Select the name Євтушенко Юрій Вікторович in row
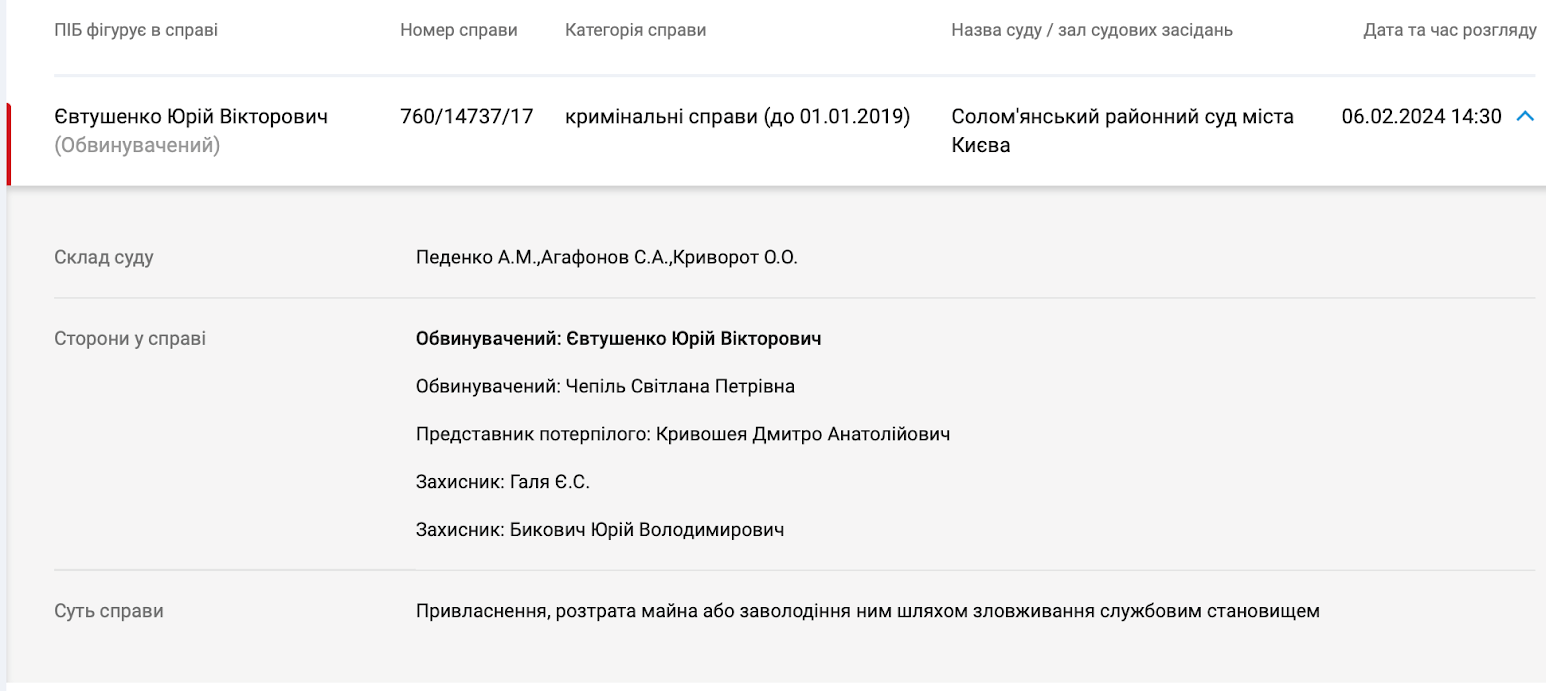 pos(191,117)
